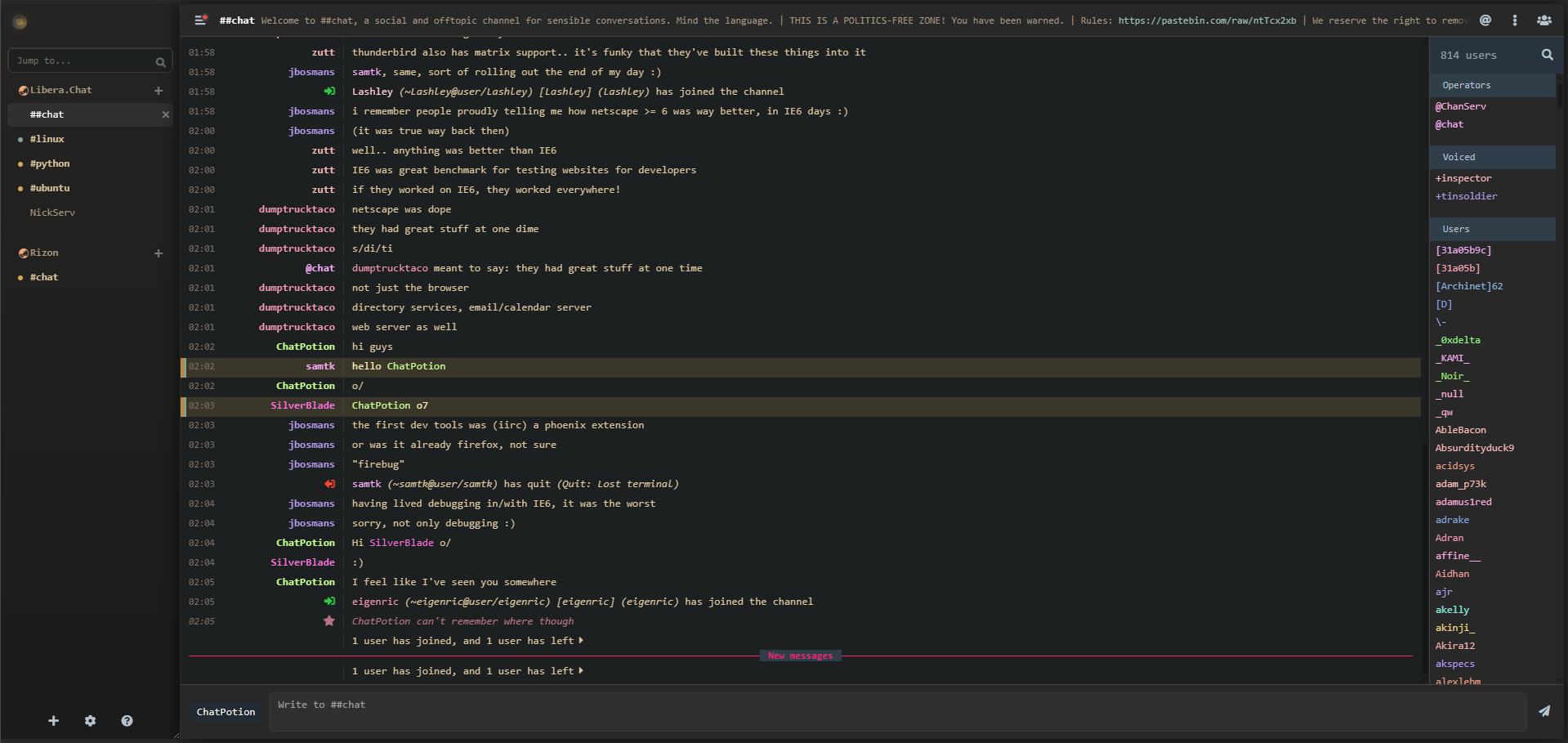Click the New messages marker label
This screenshot has width=1568, height=743.
[800, 656]
